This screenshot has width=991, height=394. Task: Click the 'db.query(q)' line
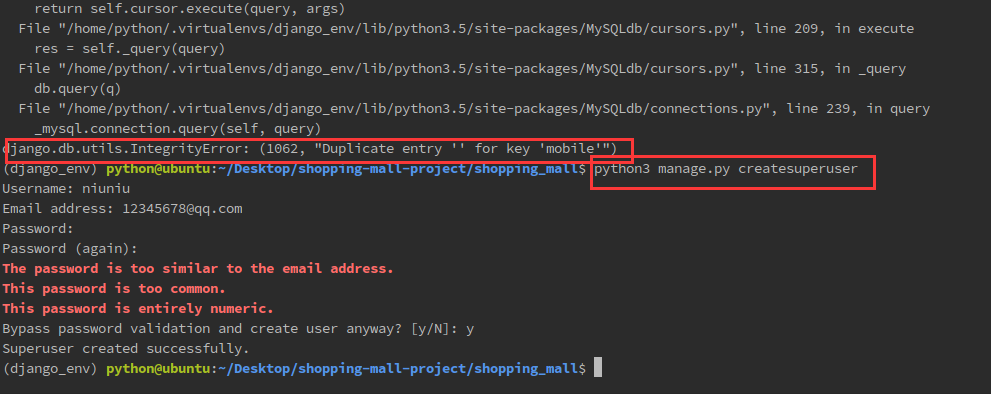coord(77,89)
